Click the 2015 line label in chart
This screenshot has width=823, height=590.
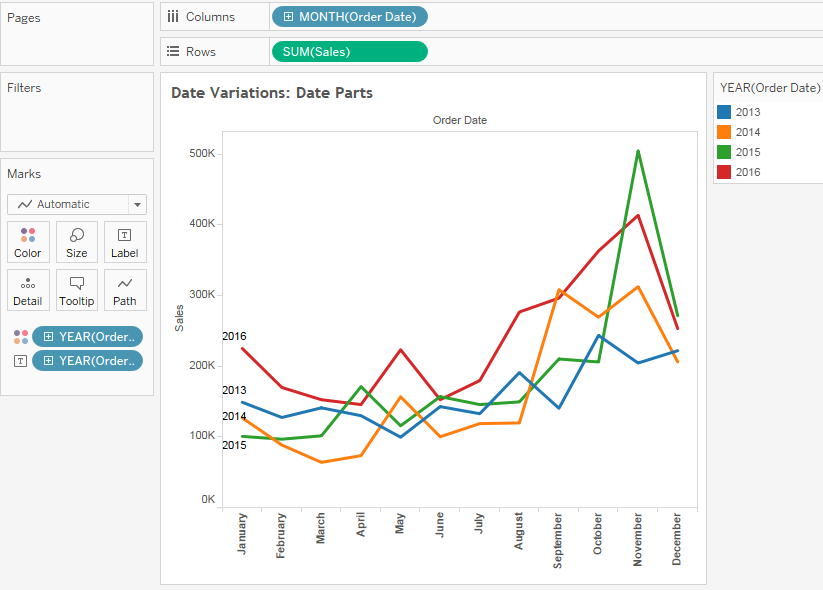tap(234, 445)
